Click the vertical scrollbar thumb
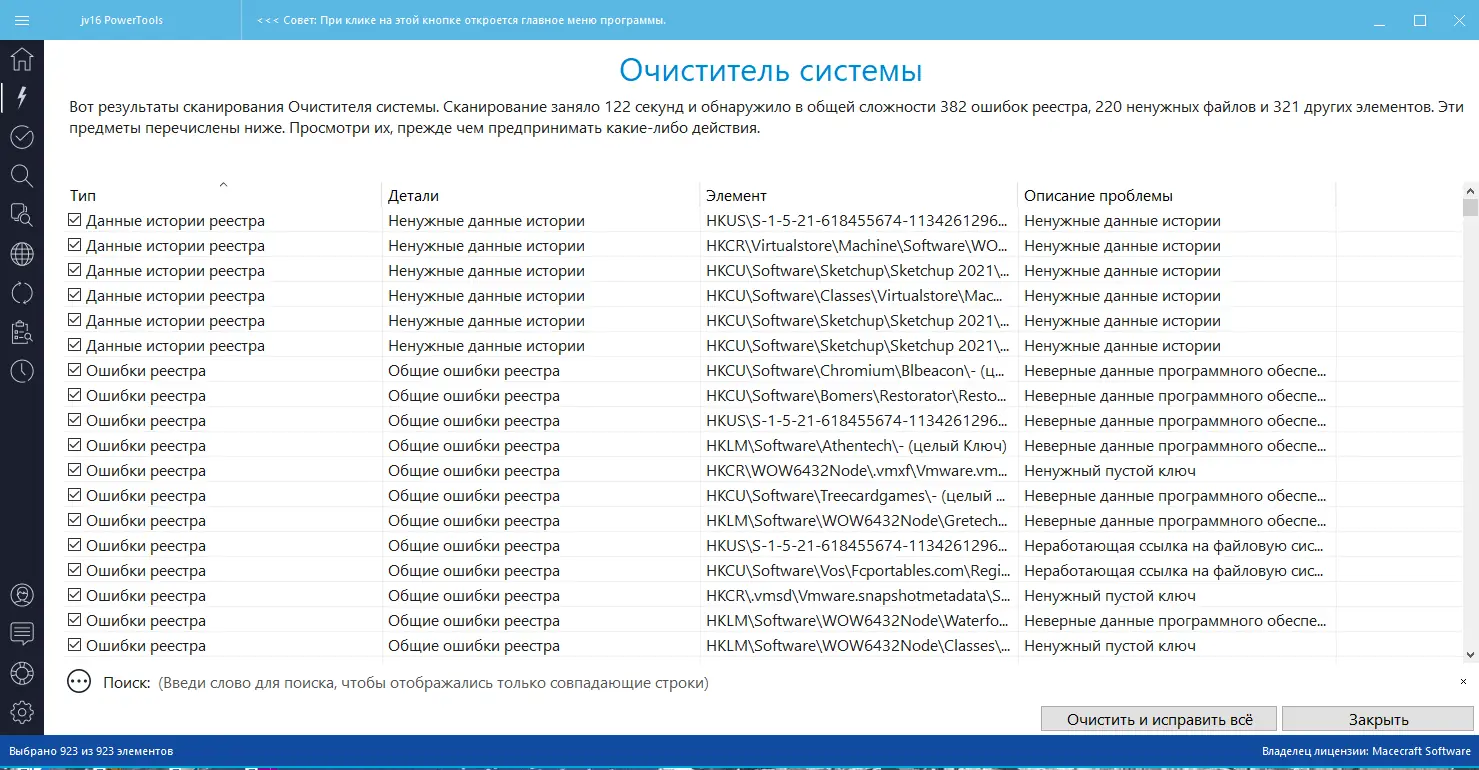This screenshot has height=770, width=1479. pos(1470,208)
